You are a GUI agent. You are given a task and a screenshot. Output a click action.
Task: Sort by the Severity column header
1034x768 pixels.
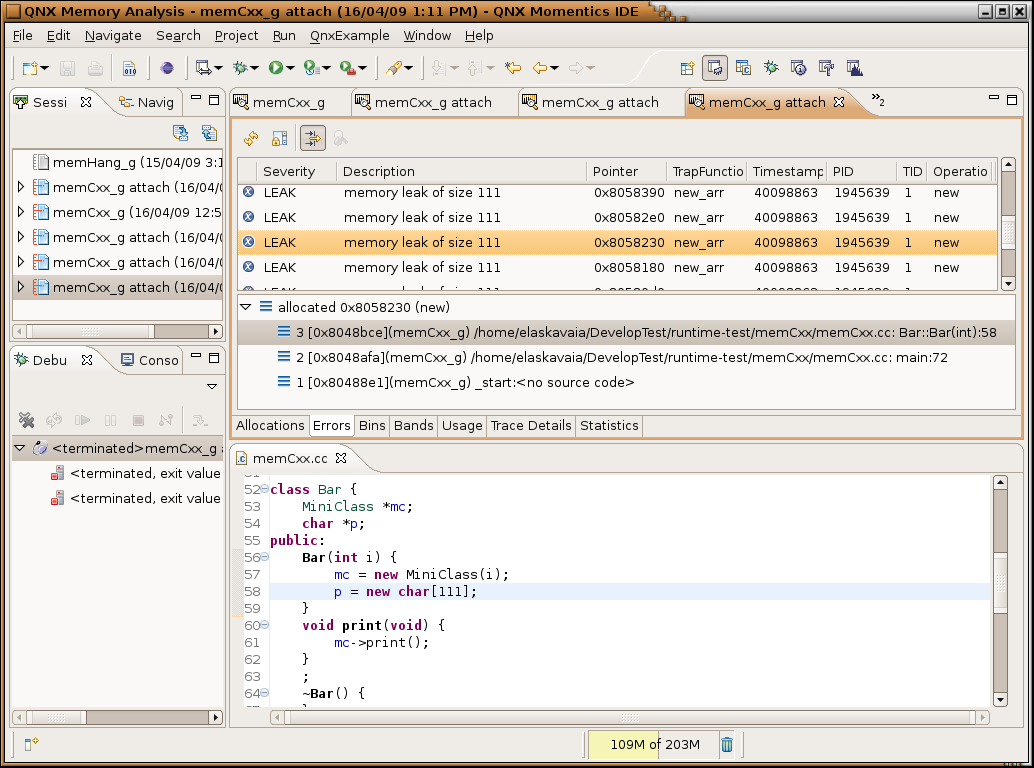pyautogui.click(x=289, y=171)
